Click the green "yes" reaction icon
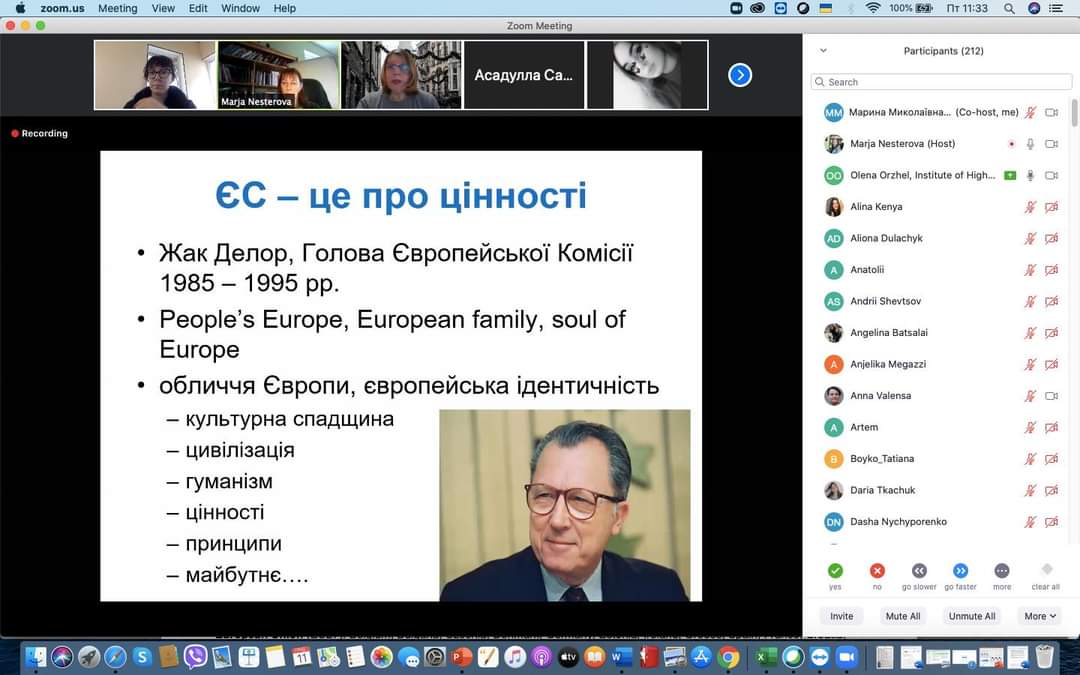This screenshot has width=1080, height=675. click(835, 571)
